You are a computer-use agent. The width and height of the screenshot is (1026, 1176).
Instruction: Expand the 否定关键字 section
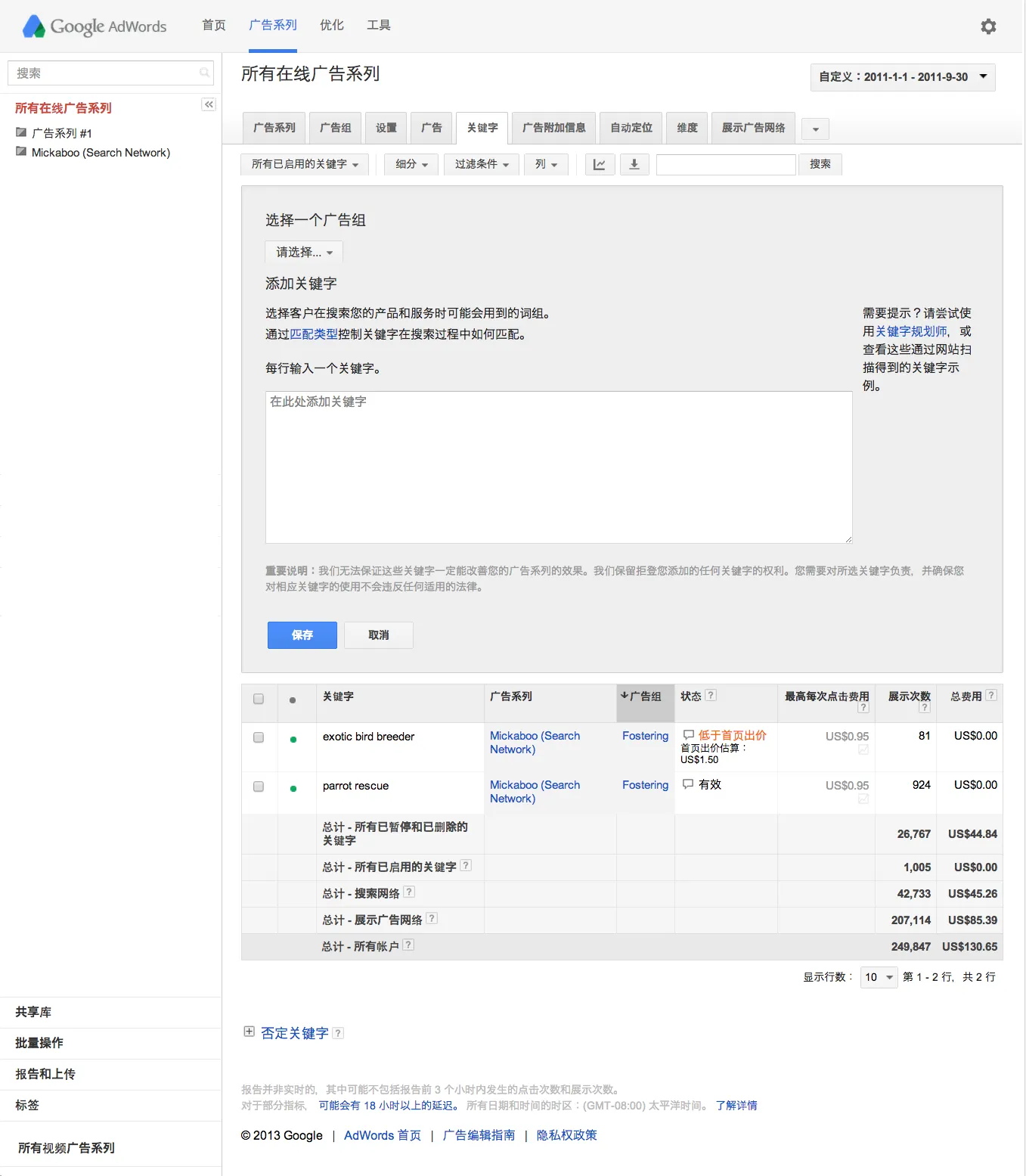click(249, 1032)
